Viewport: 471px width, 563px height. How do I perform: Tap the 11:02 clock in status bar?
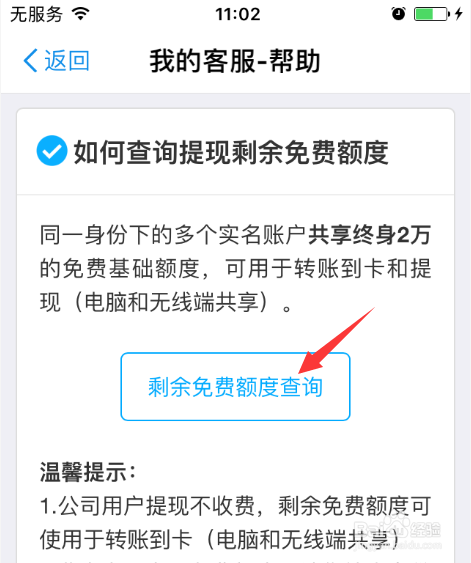pos(238,14)
